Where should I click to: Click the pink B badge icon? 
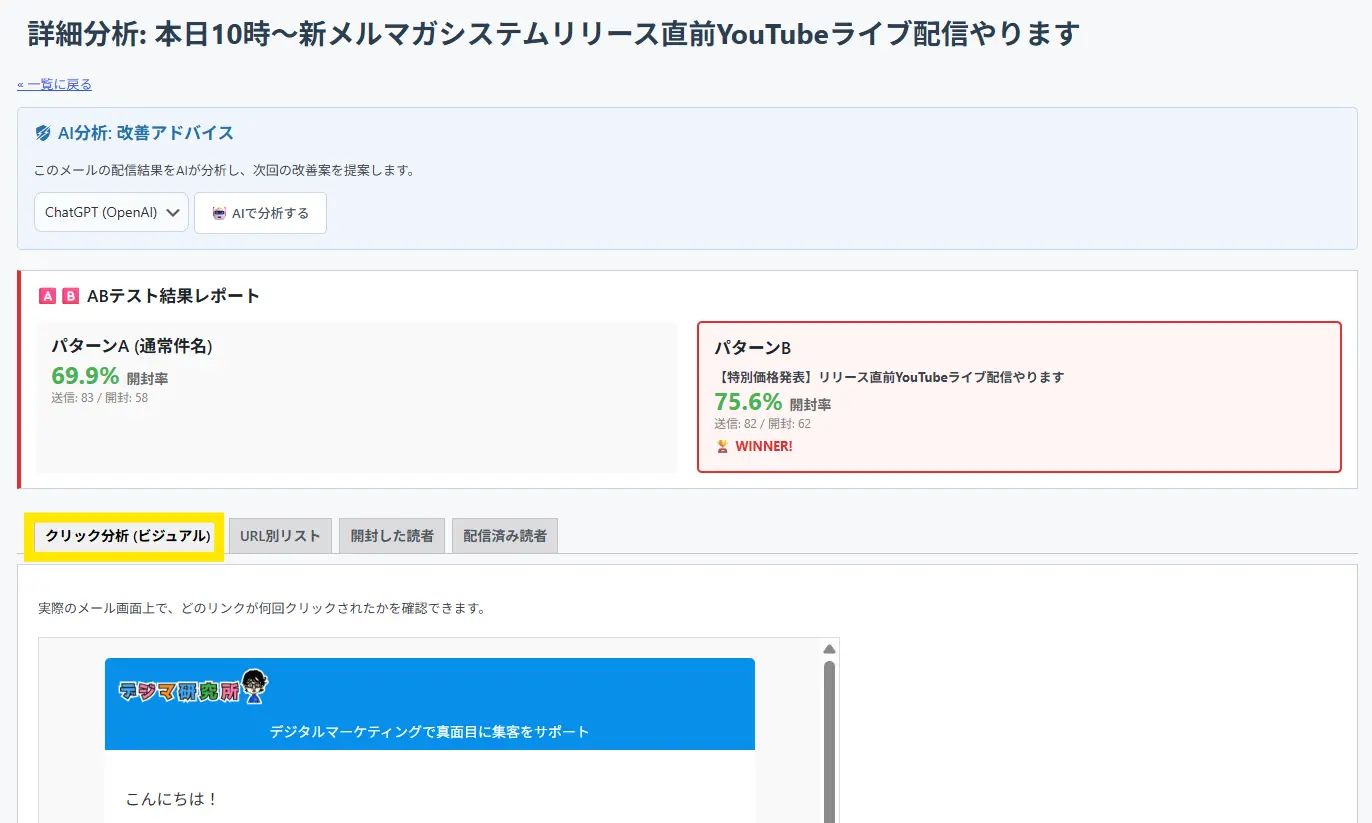point(70,296)
